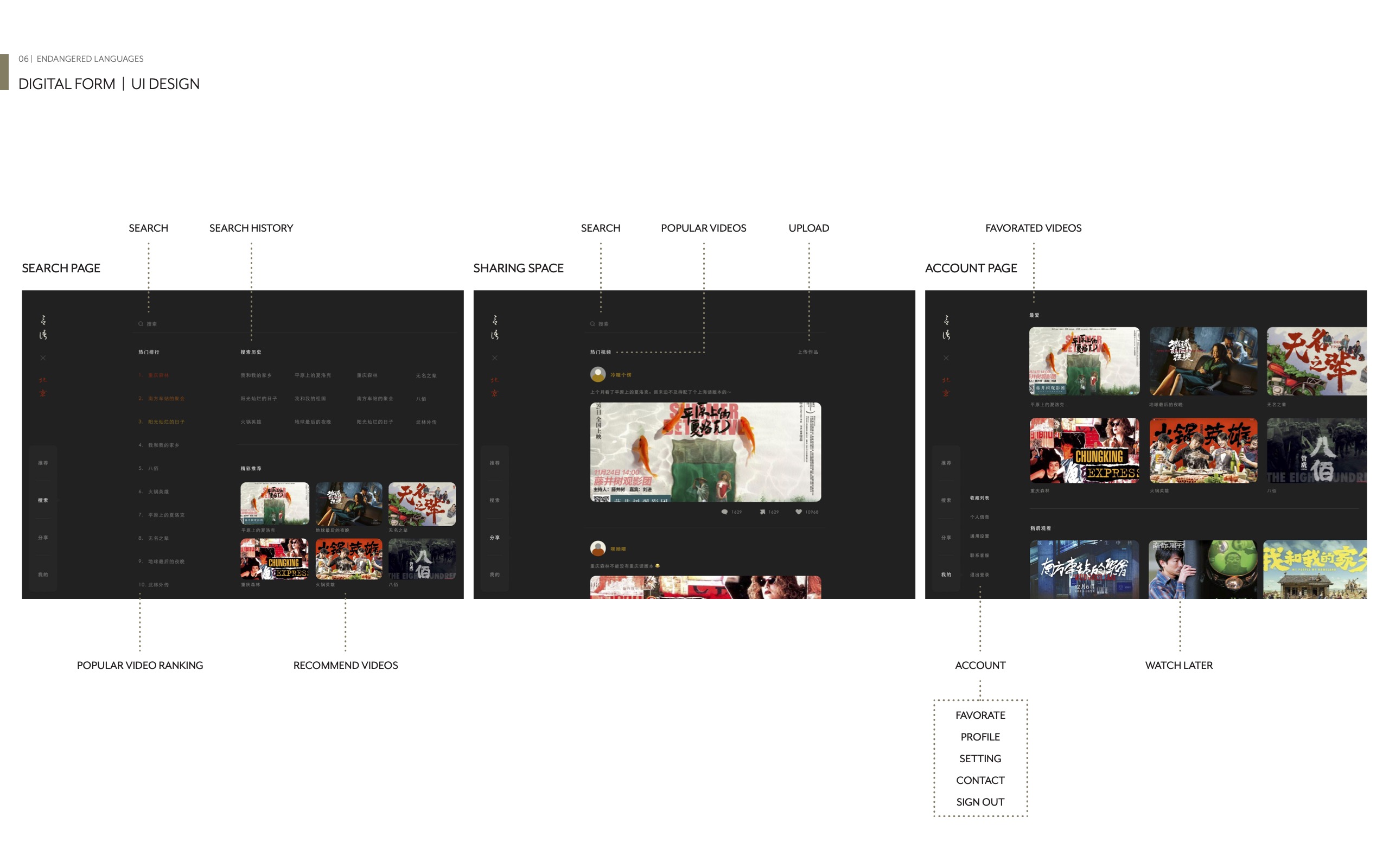Open ranking entry 2. 南方车站的聚会

161,398
